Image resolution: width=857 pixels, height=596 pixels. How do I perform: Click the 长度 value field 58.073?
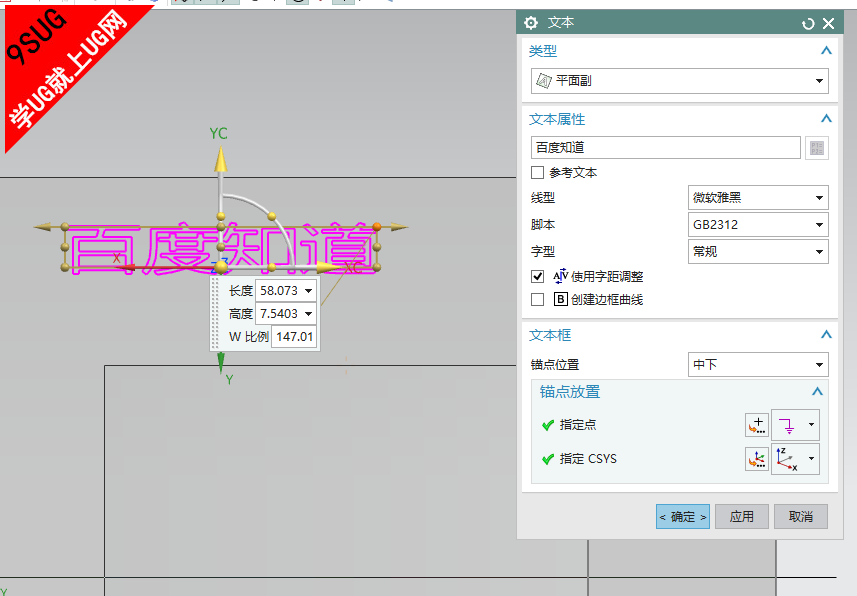point(279,291)
